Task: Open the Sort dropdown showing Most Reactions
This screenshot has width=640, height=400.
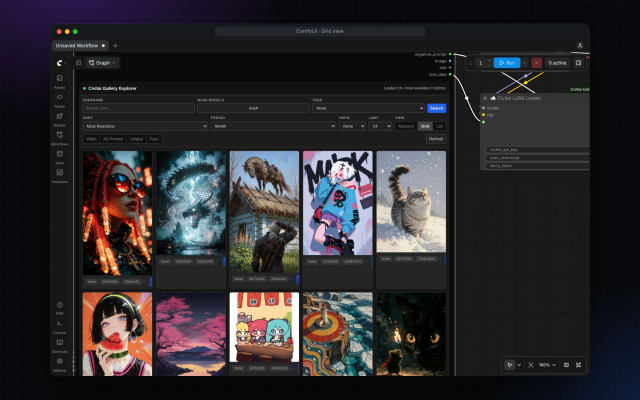Action: tap(145, 126)
